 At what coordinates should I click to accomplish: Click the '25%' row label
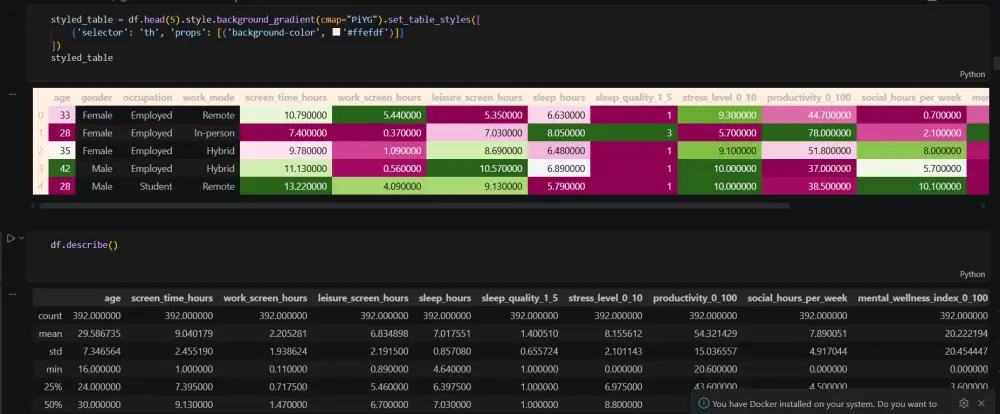click(54, 387)
